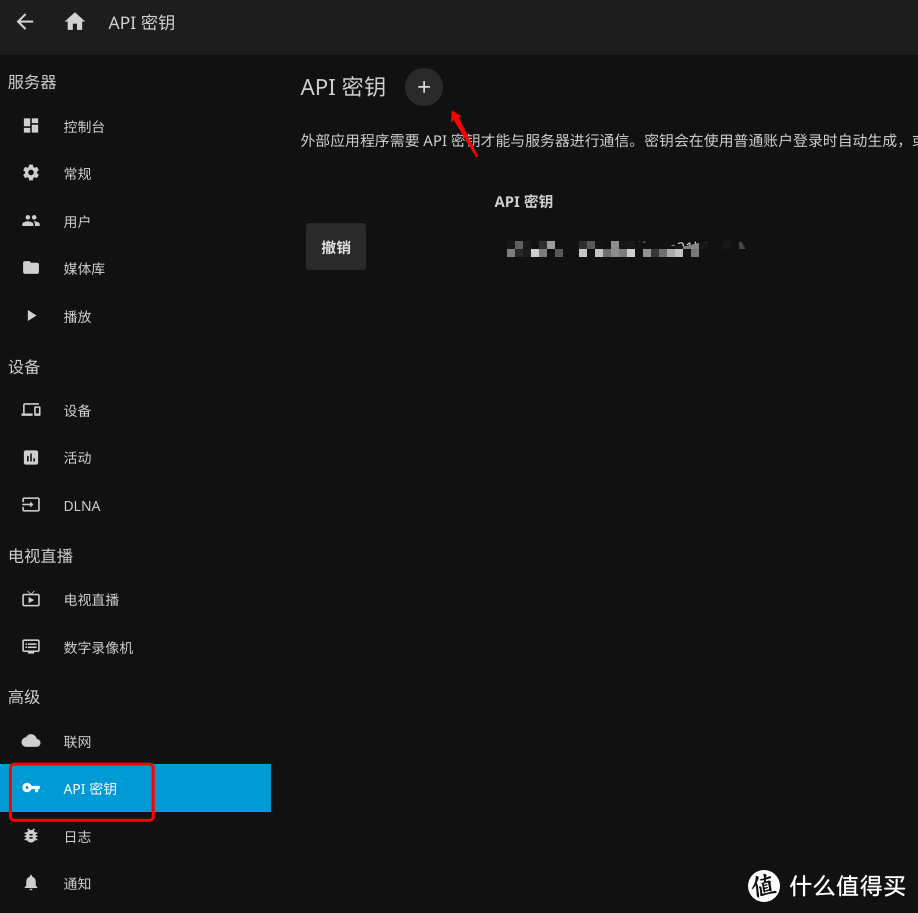Viewport: 918px width, 913px height.
Task: Click the 用户 users icon
Action: click(31, 221)
